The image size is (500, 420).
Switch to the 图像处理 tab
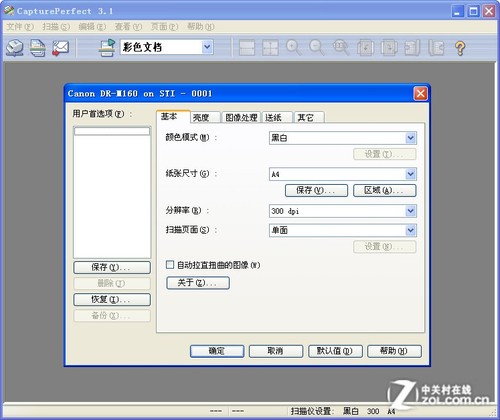(x=241, y=117)
